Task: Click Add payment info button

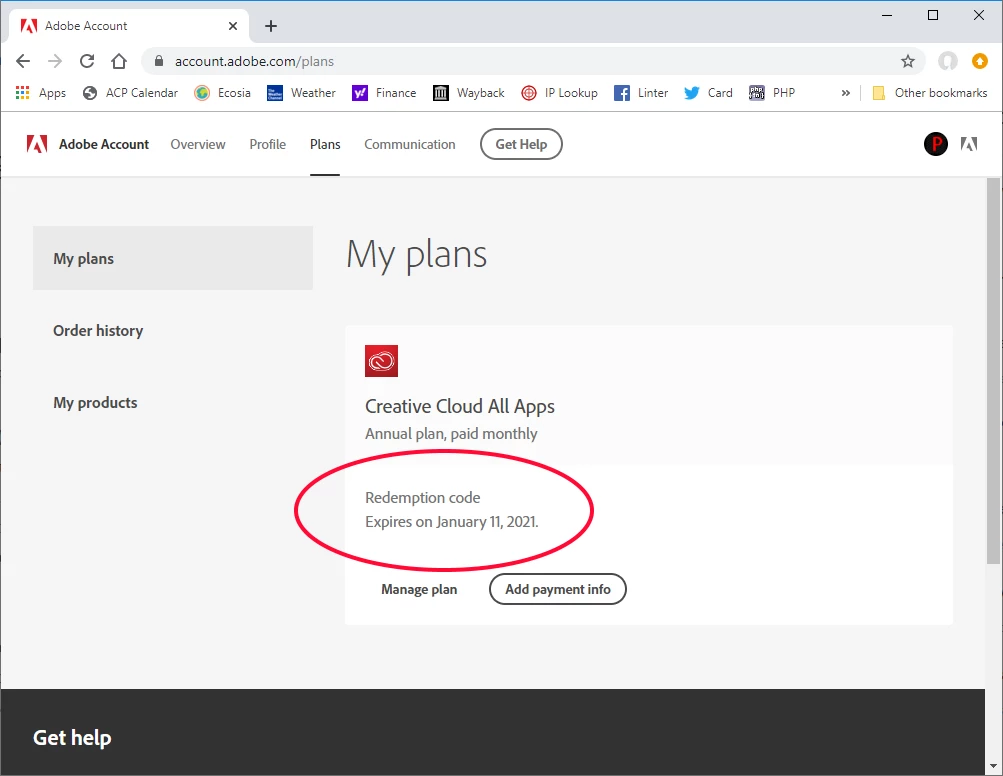Action: [x=558, y=589]
